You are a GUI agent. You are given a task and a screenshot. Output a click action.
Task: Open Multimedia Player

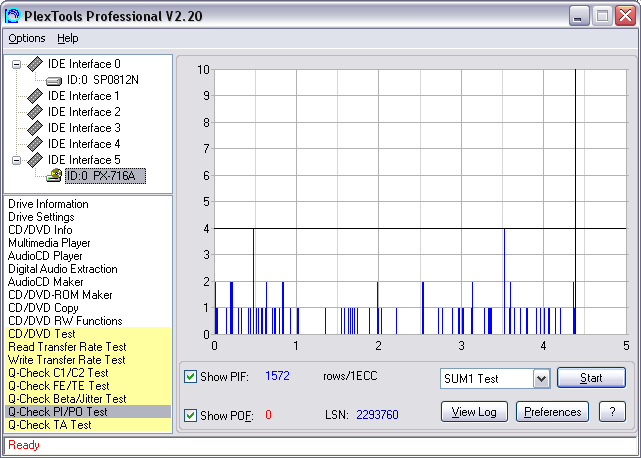pyautogui.click(x=49, y=243)
